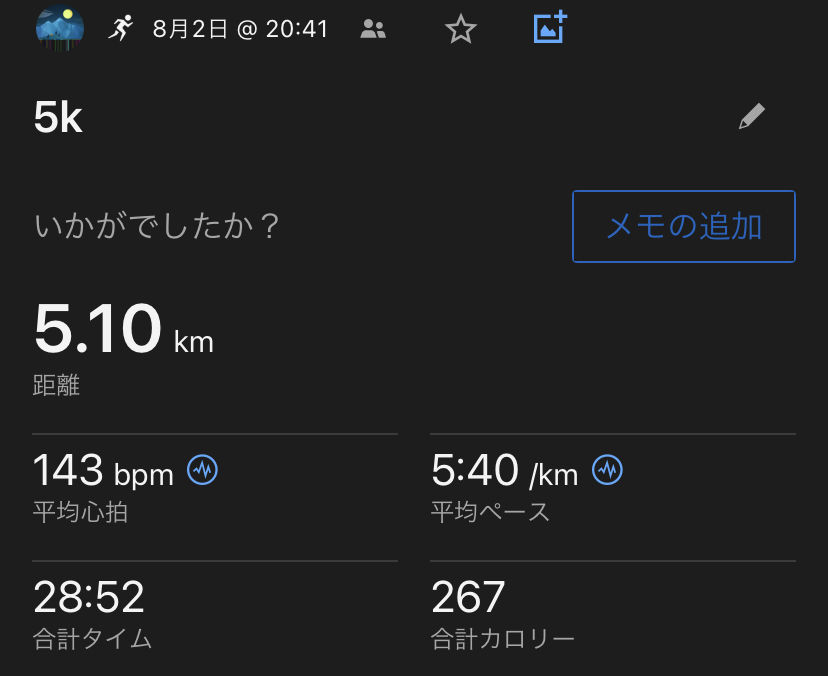
Task: Tap the profile avatar picture
Action: point(60,28)
